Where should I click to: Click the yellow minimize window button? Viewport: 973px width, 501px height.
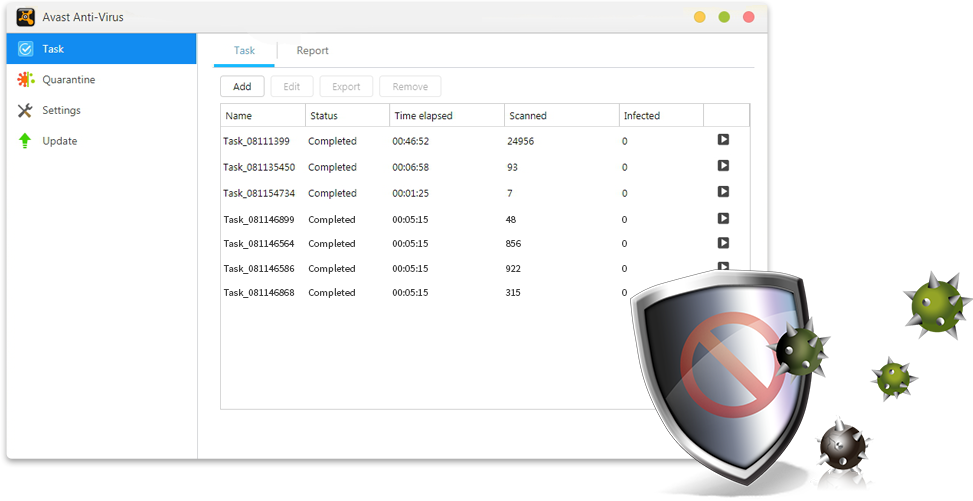[699, 17]
